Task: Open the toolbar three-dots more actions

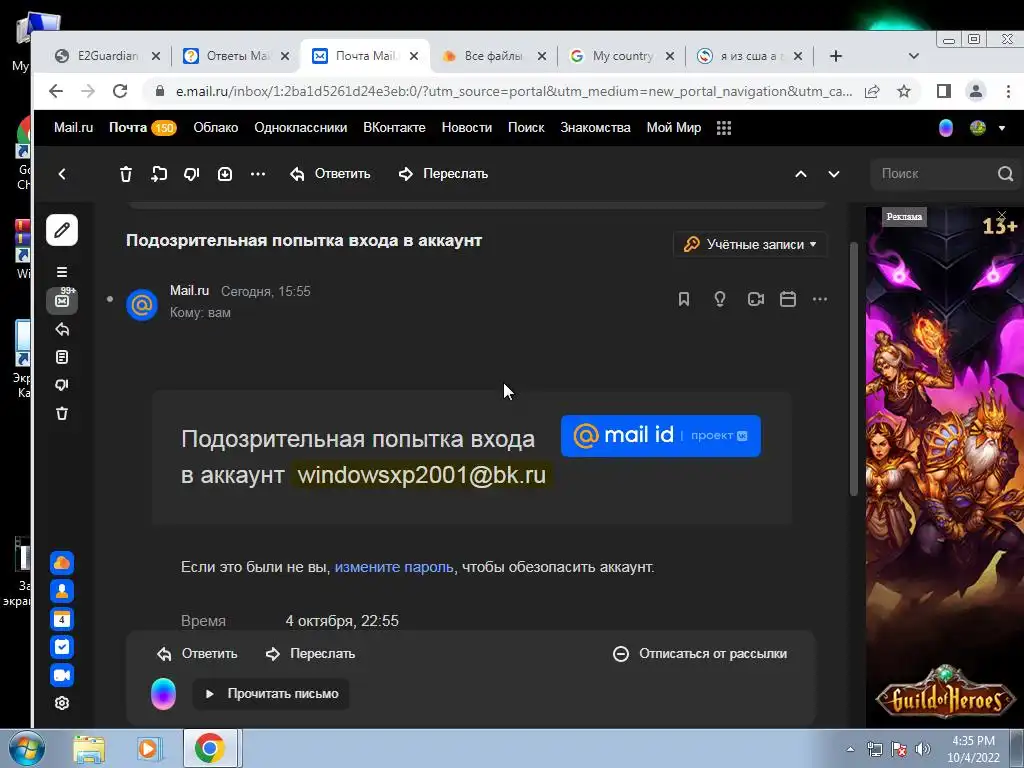Action: click(258, 174)
